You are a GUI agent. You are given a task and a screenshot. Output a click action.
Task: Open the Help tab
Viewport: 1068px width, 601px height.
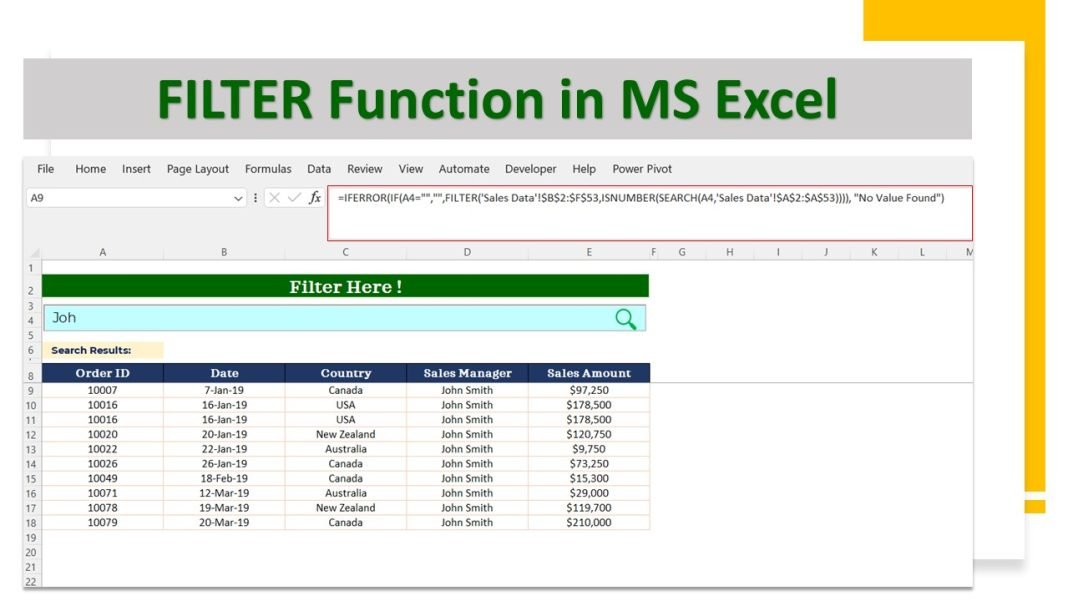click(x=584, y=169)
